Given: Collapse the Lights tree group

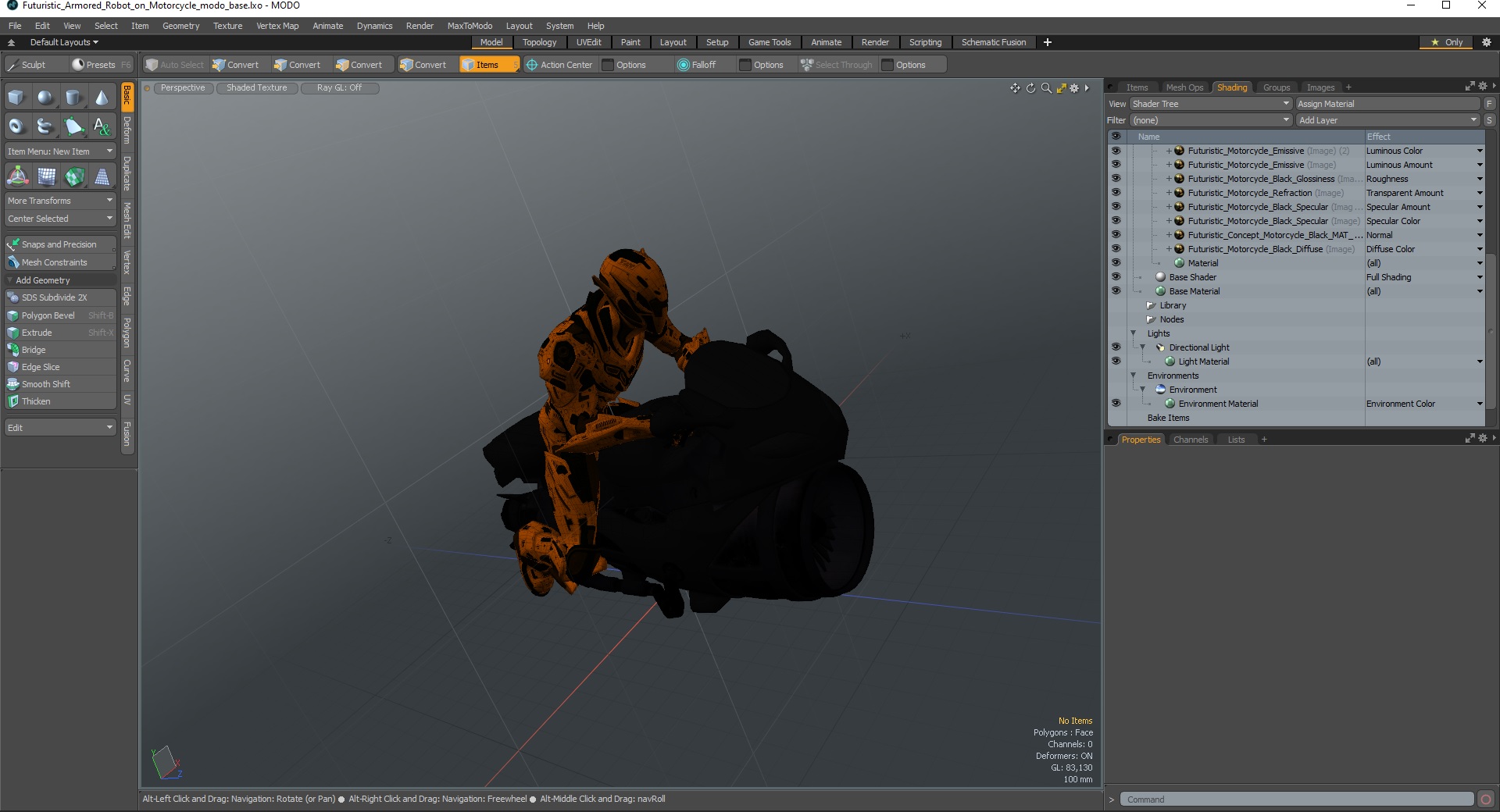Looking at the screenshot, I should tap(1134, 333).
